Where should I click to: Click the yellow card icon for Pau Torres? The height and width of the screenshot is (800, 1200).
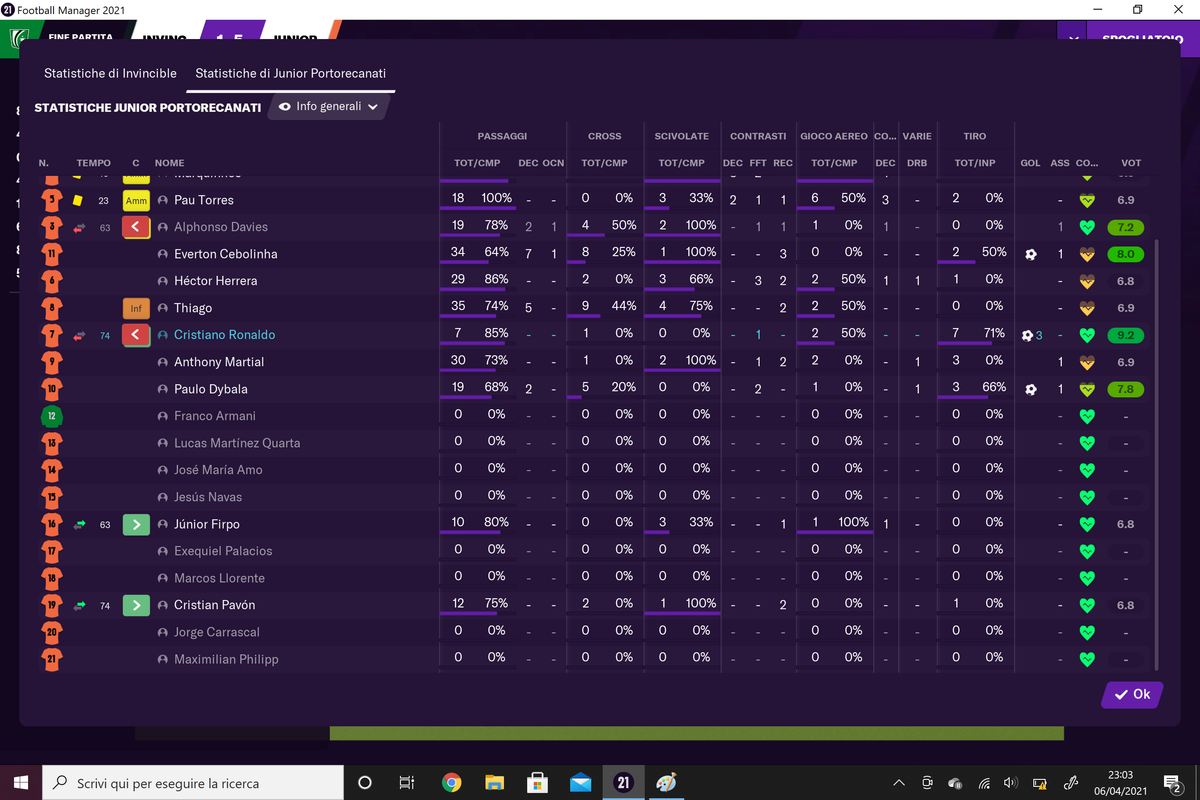tap(77, 200)
